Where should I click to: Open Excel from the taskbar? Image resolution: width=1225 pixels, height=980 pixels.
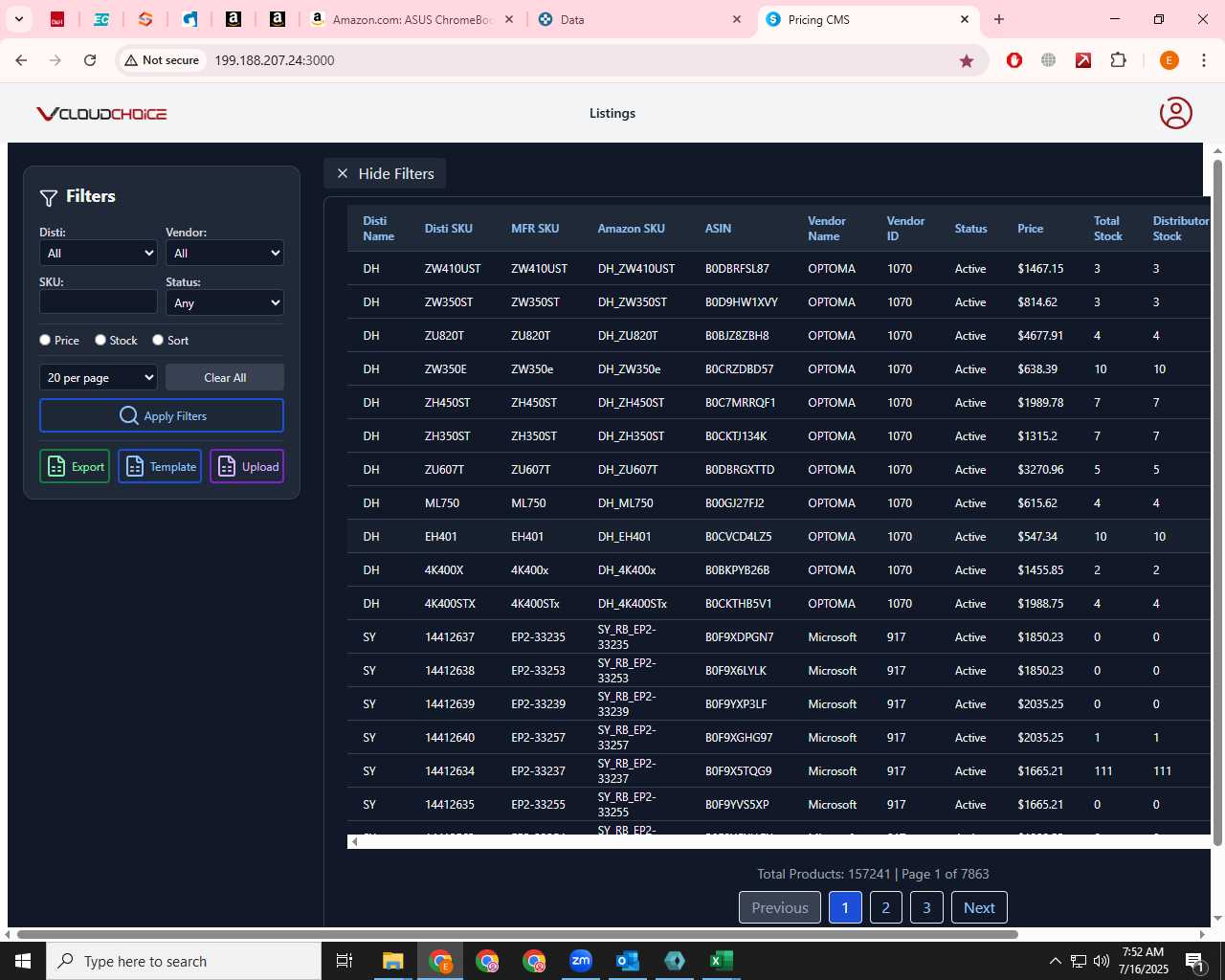[x=722, y=961]
